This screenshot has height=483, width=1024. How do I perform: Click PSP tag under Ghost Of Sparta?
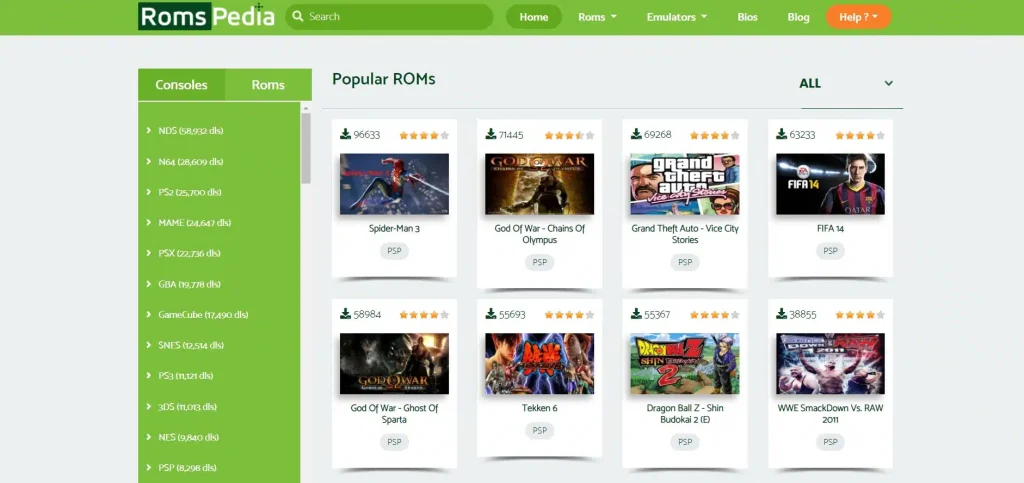coord(394,442)
